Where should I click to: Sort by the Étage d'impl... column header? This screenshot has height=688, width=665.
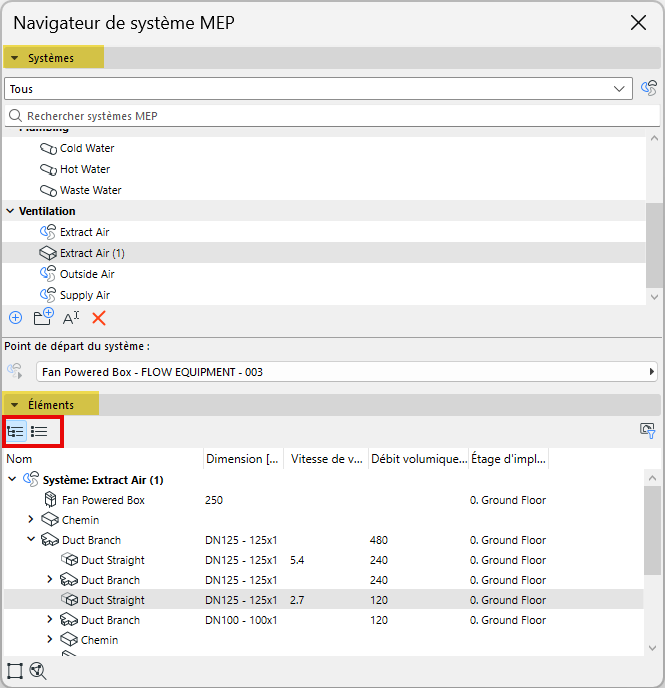point(508,459)
